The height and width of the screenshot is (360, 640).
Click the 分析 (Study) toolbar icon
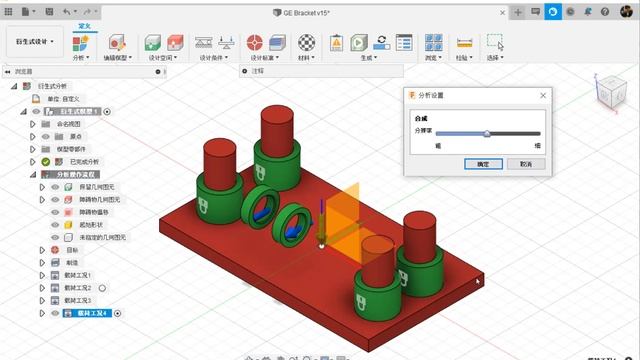pyautogui.click(x=80, y=43)
